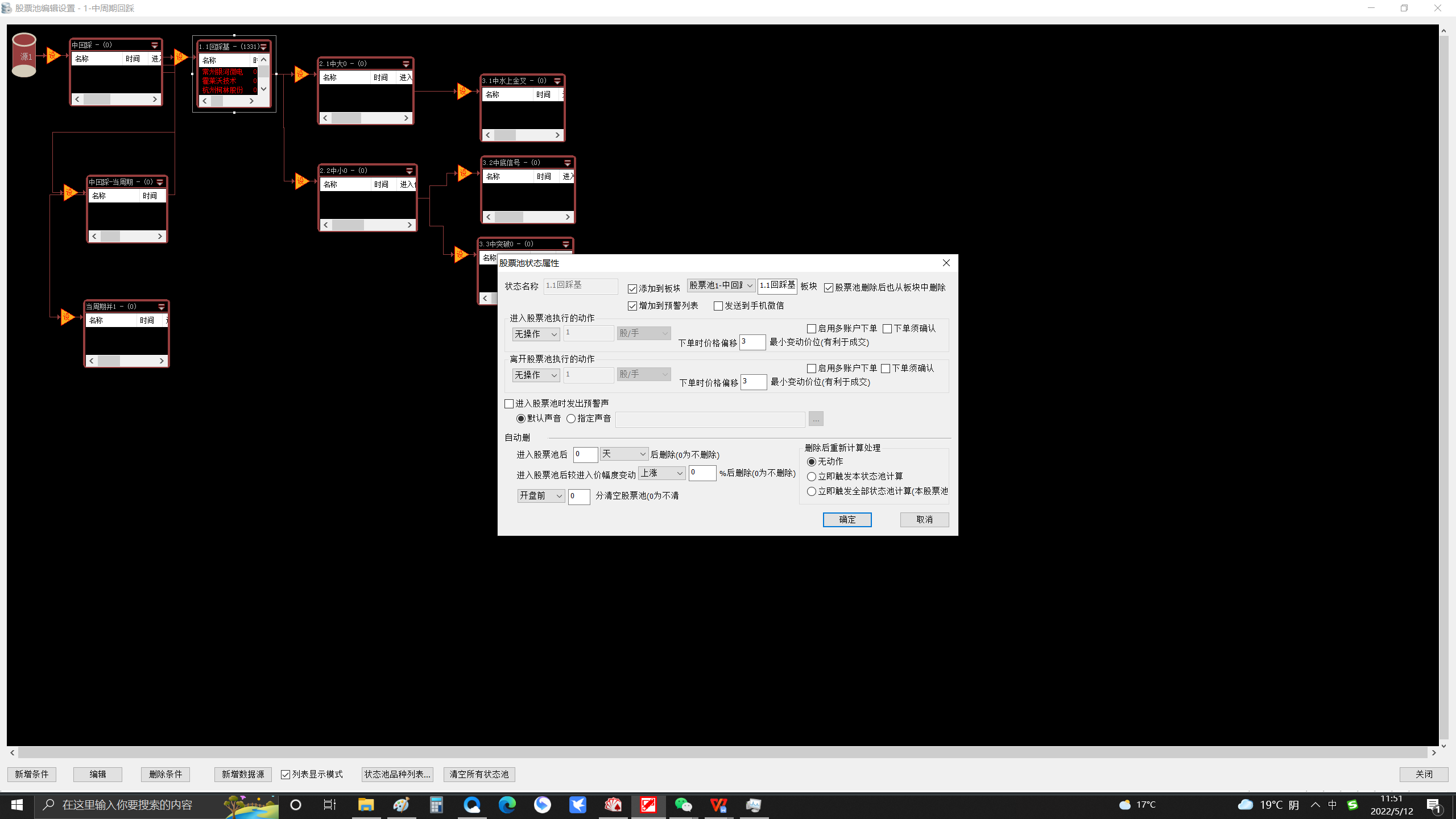The height and width of the screenshot is (819, 1456).
Task: Click the 取消 button
Action: click(924, 519)
